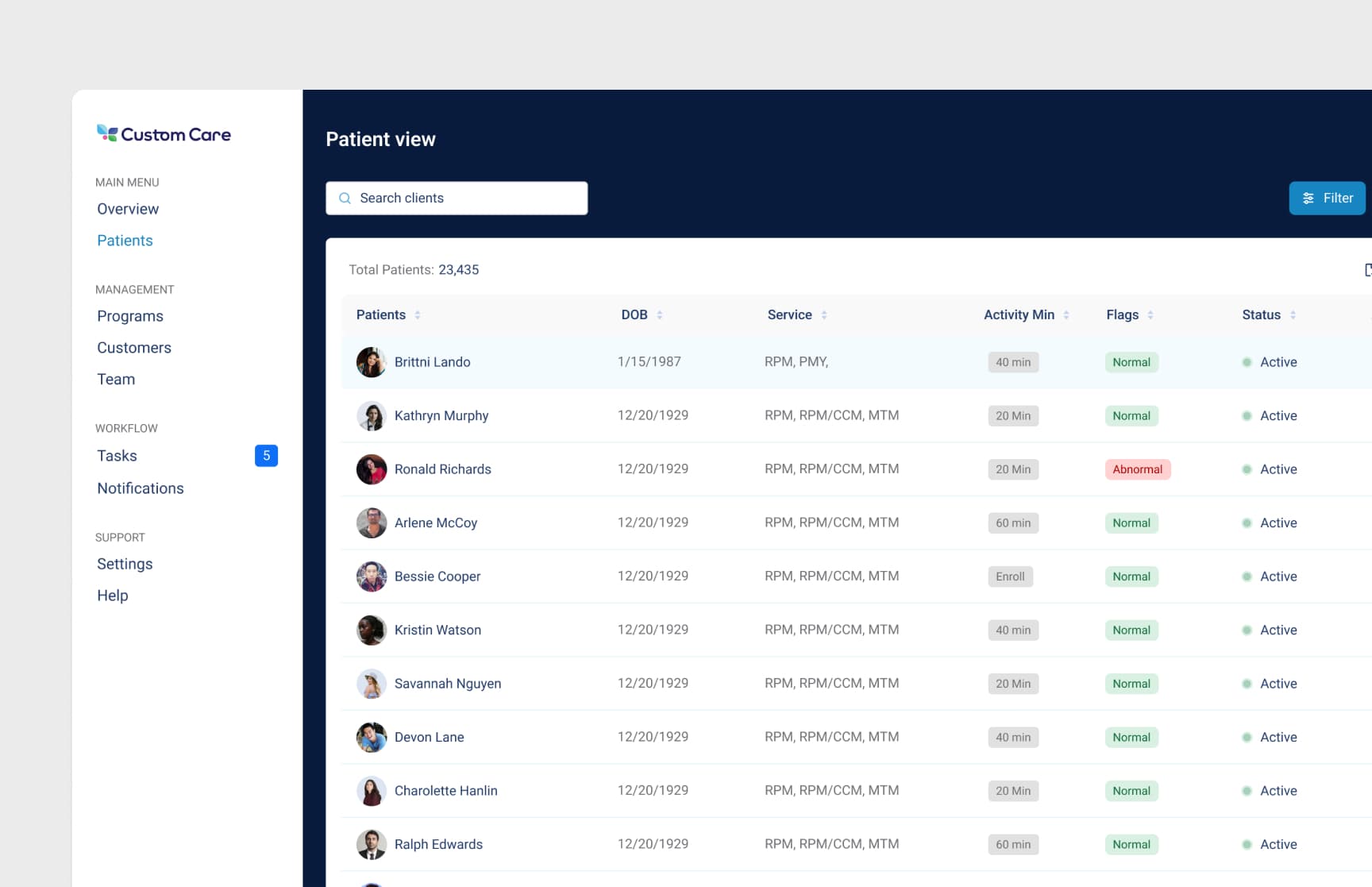Click the Abnormal flag for Ronald Richards
The width and height of the screenshot is (1372, 887).
click(x=1138, y=469)
